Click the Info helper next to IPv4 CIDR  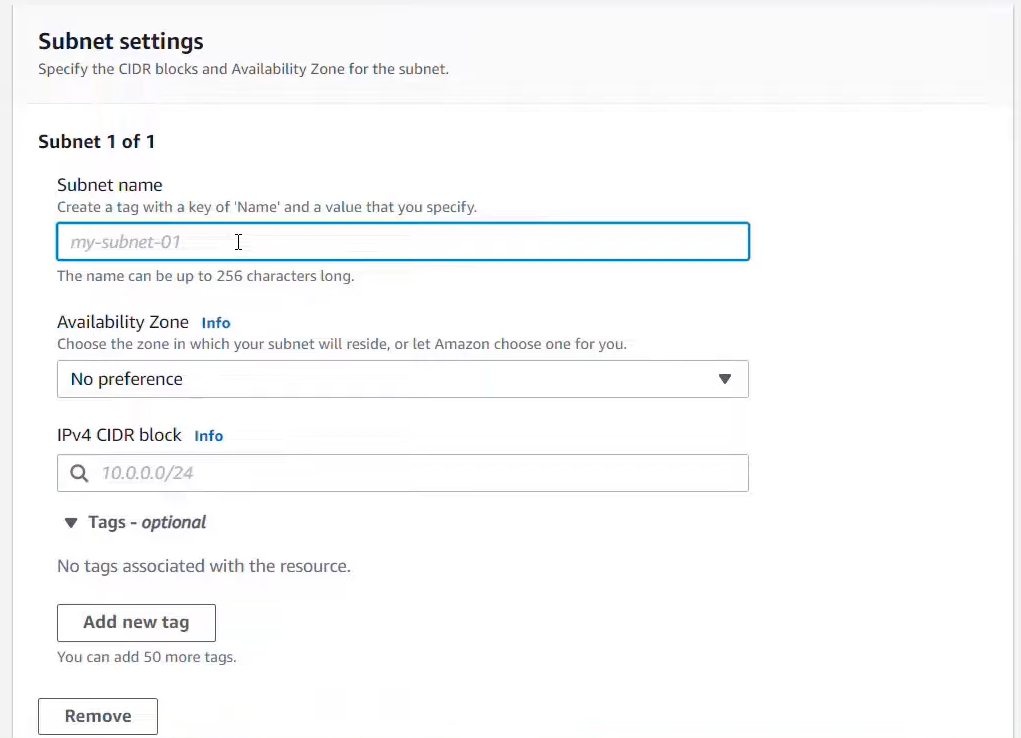[209, 435]
